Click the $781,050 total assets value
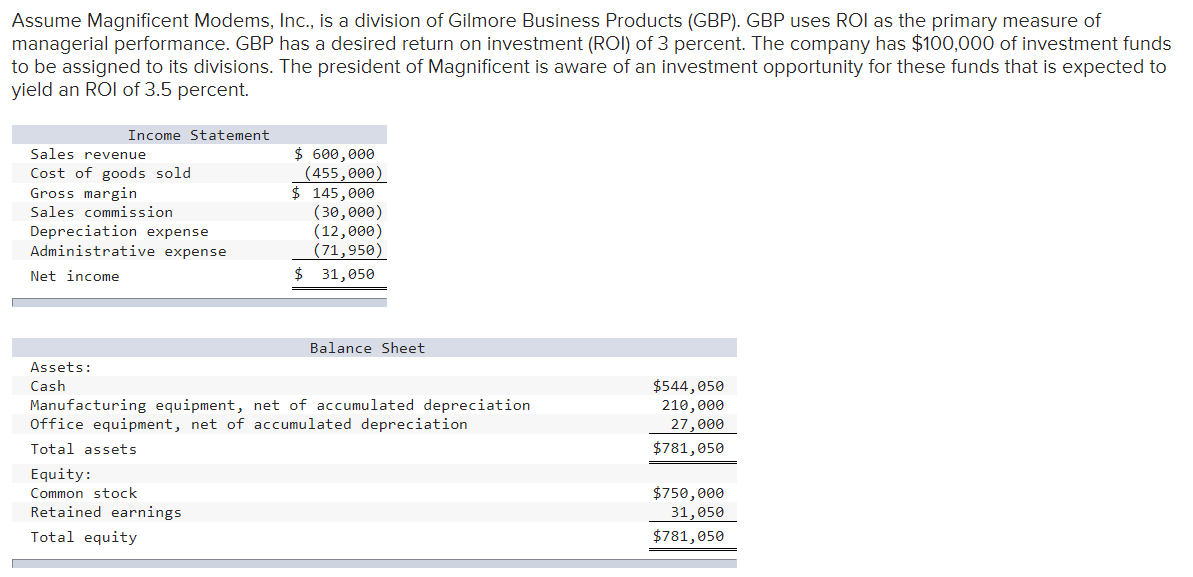This screenshot has width=1193, height=577. [x=689, y=448]
